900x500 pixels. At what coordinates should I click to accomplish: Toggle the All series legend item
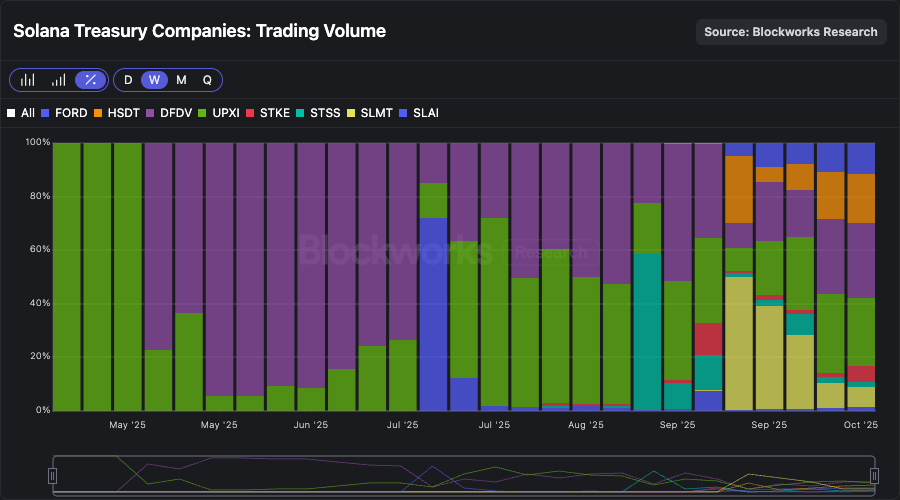[x=21, y=113]
